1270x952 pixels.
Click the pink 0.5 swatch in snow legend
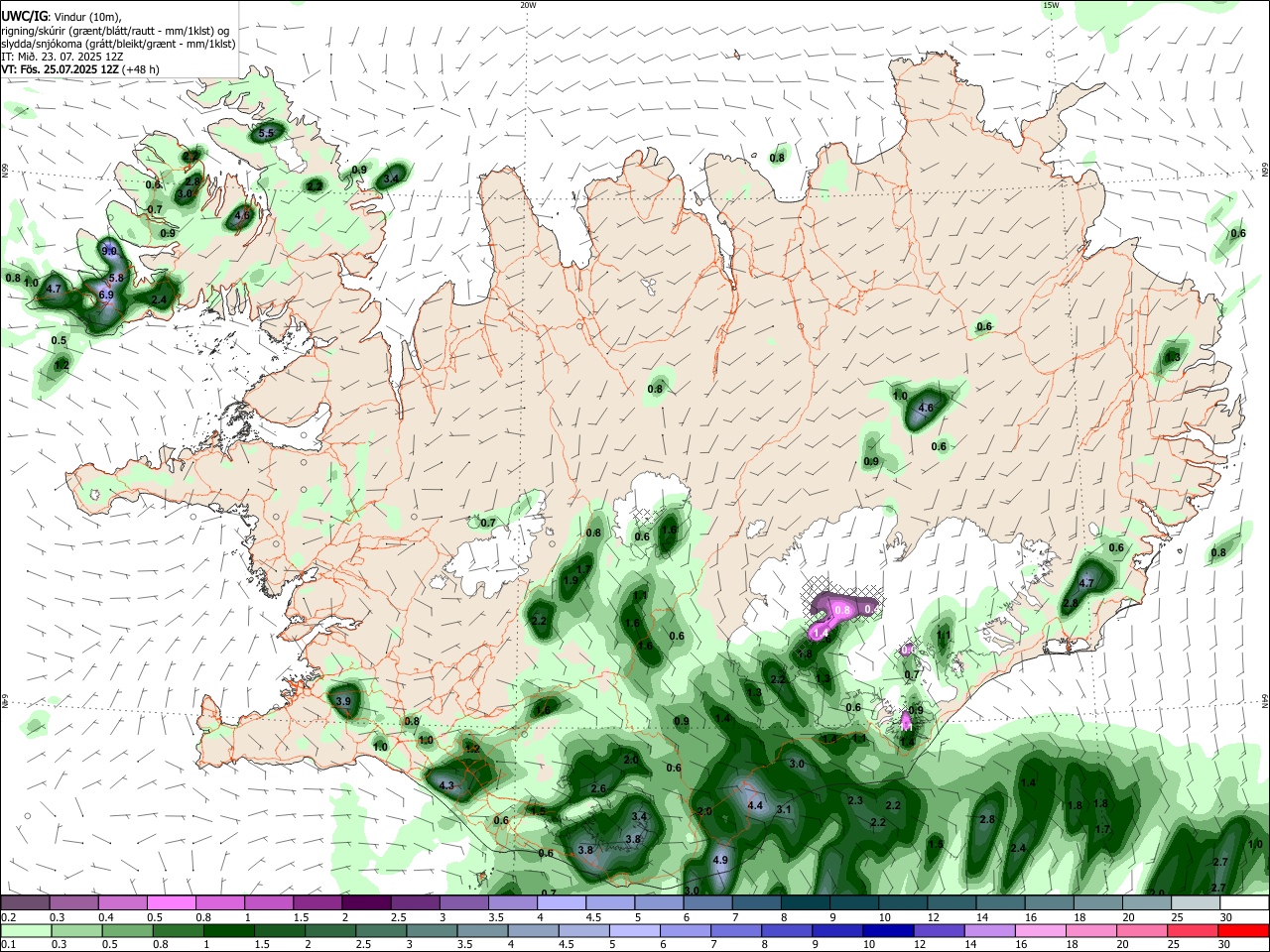[171, 903]
